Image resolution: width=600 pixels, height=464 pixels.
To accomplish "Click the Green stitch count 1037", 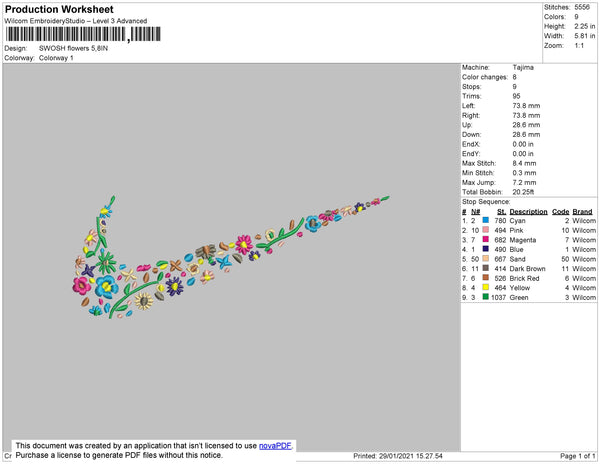I will pos(499,297).
